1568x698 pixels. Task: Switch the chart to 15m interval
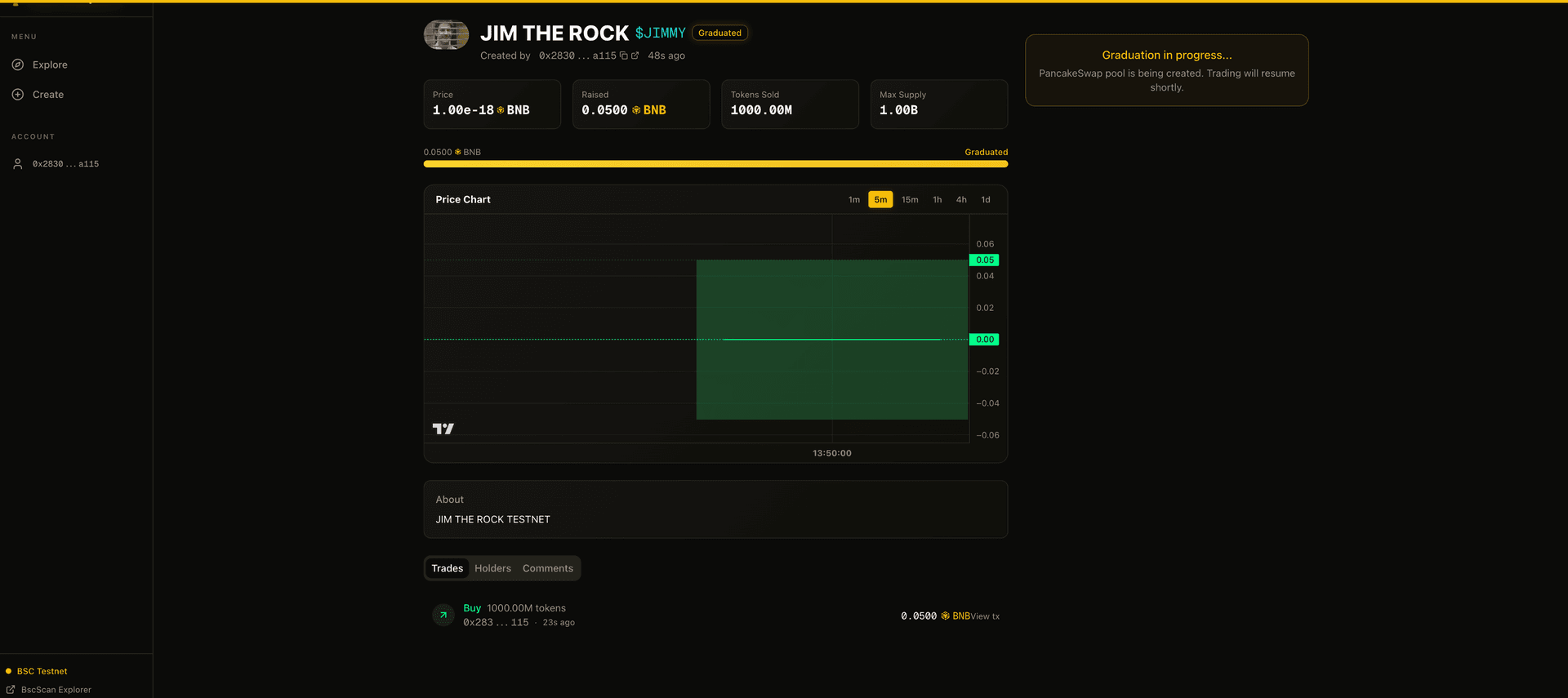pos(909,200)
